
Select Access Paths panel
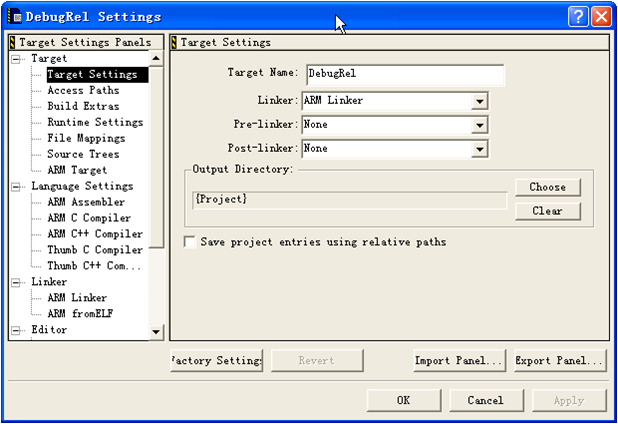click(x=82, y=90)
